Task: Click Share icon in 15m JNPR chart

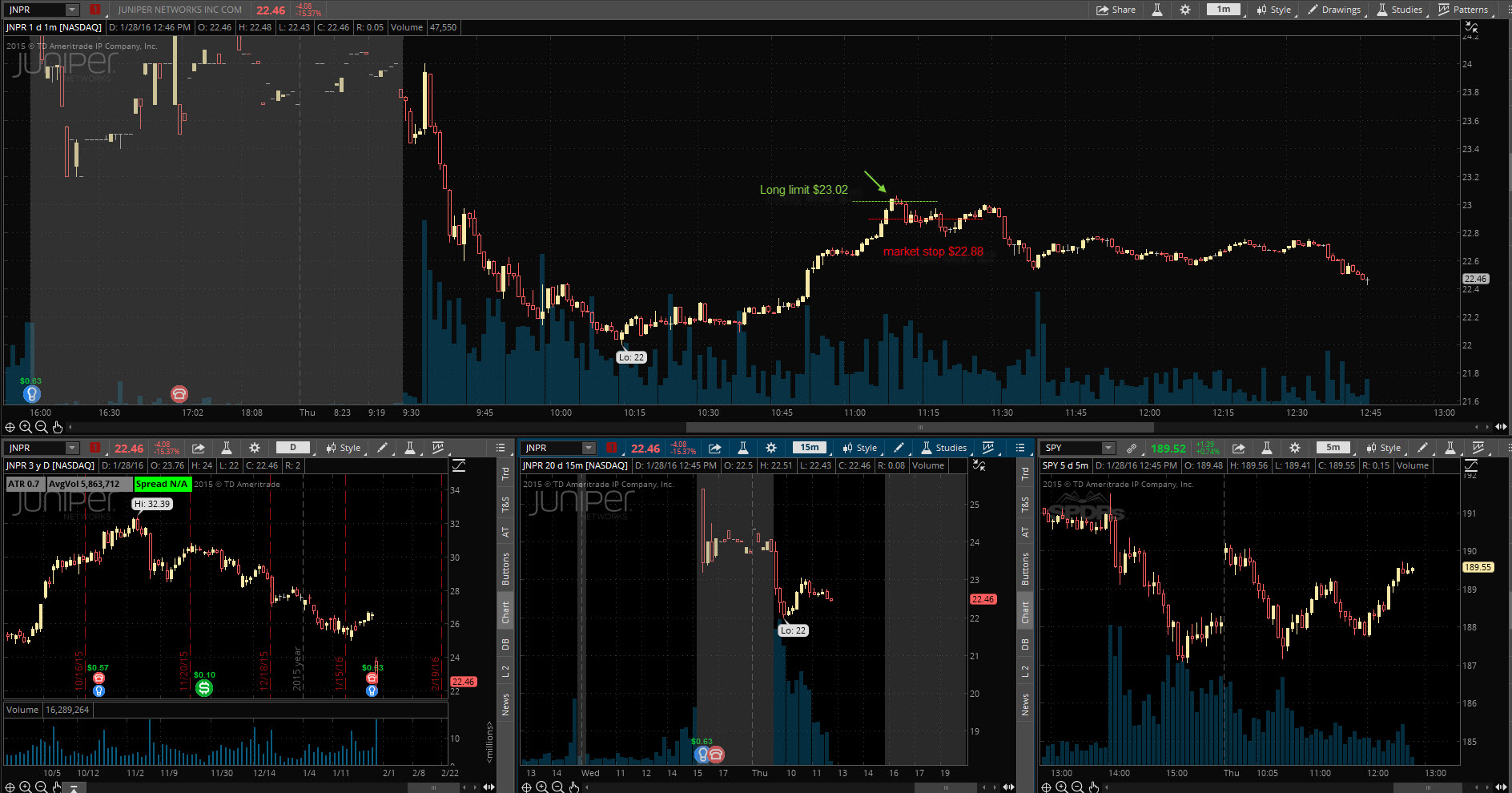Action: (x=715, y=448)
